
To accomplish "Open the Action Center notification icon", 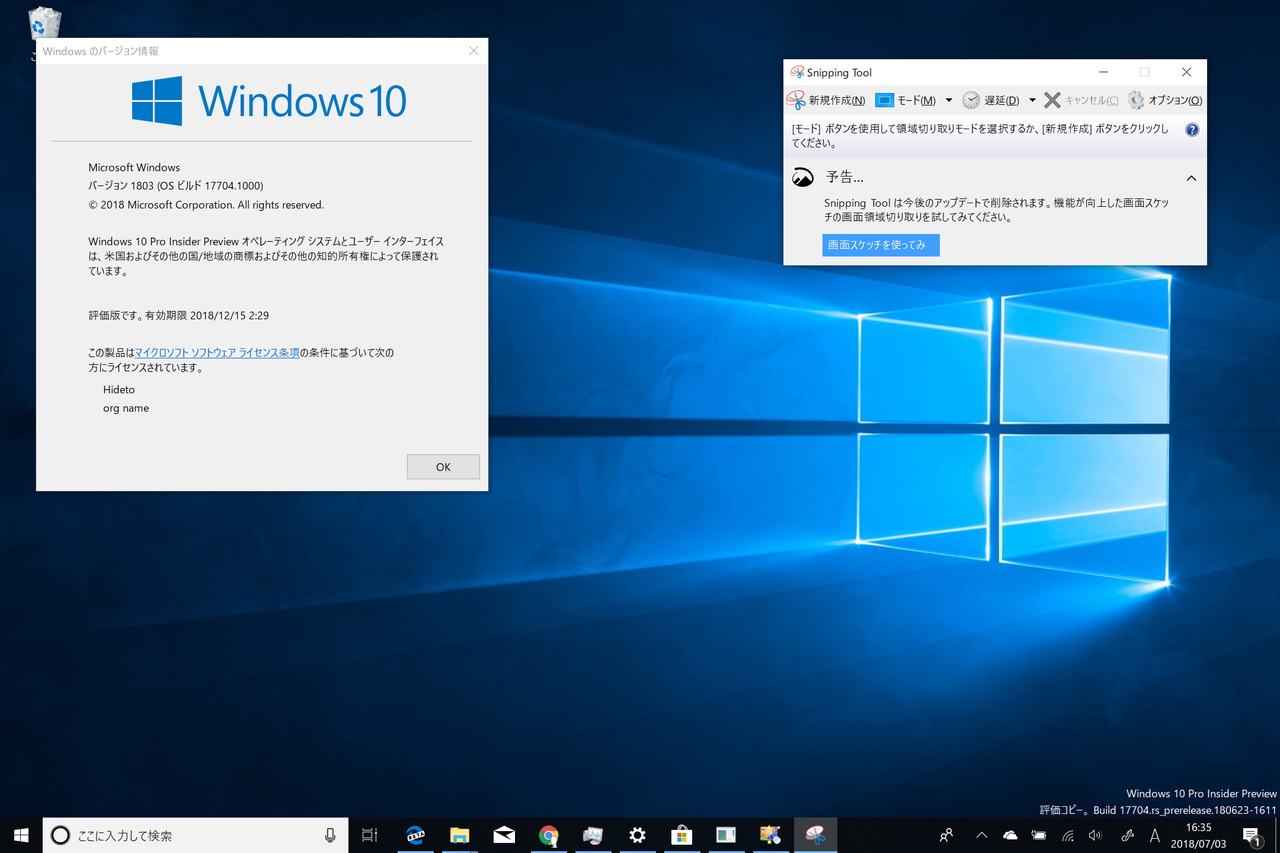I will [x=1250, y=835].
